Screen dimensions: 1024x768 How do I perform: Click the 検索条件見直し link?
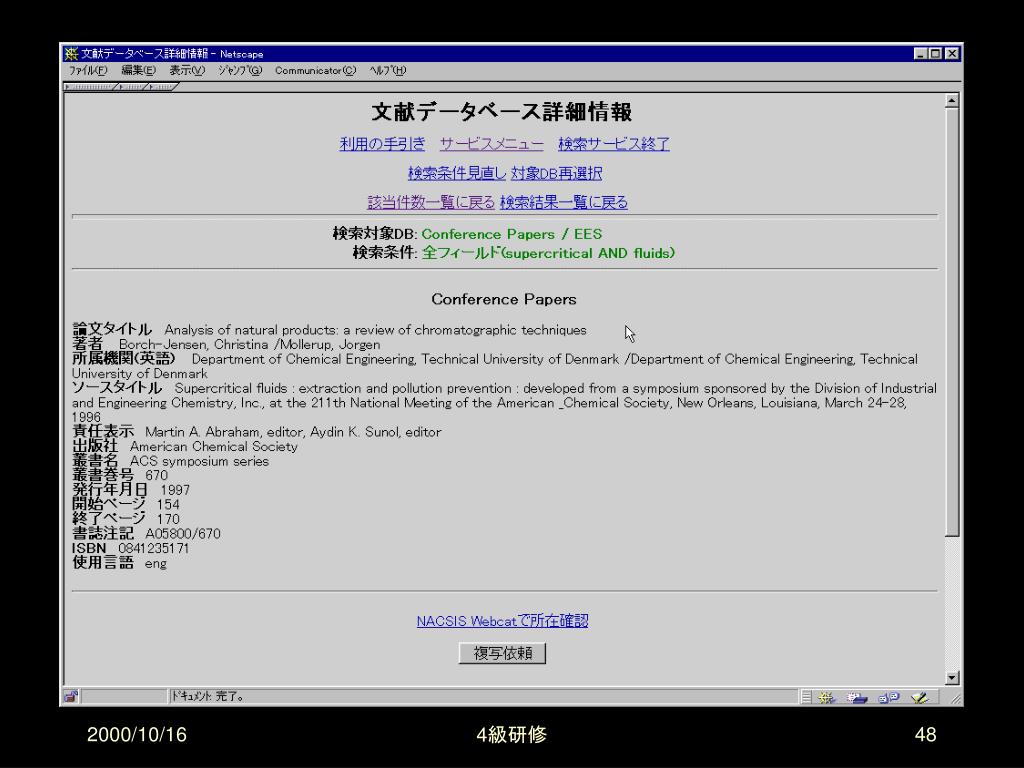(457, 173)
